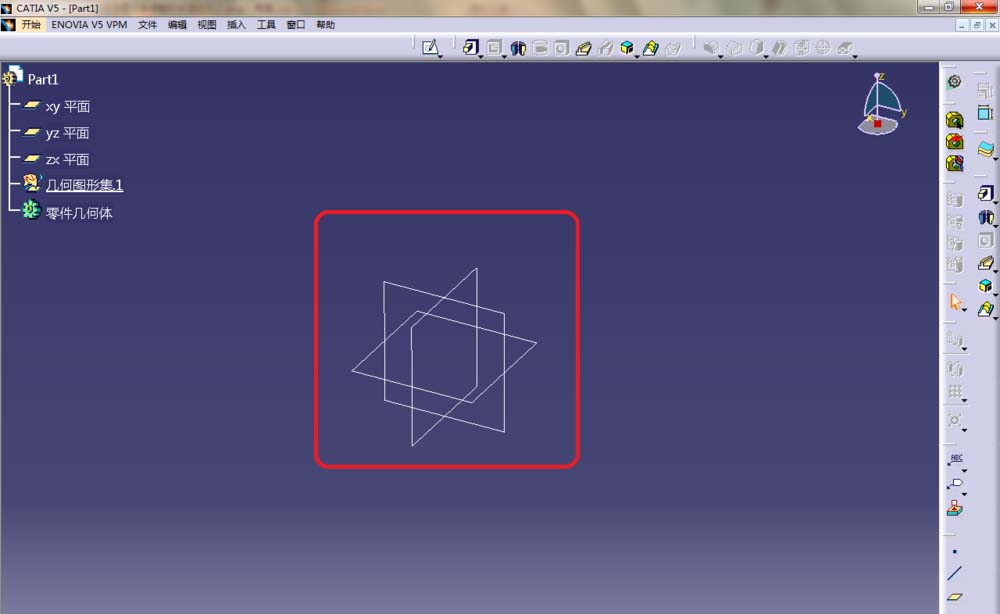Image resolution: width=1000 pixels, height=614 pixels.
Task: Open the top toolbar Solid Combine dropdown arrow
Action: tap(636, 57)
